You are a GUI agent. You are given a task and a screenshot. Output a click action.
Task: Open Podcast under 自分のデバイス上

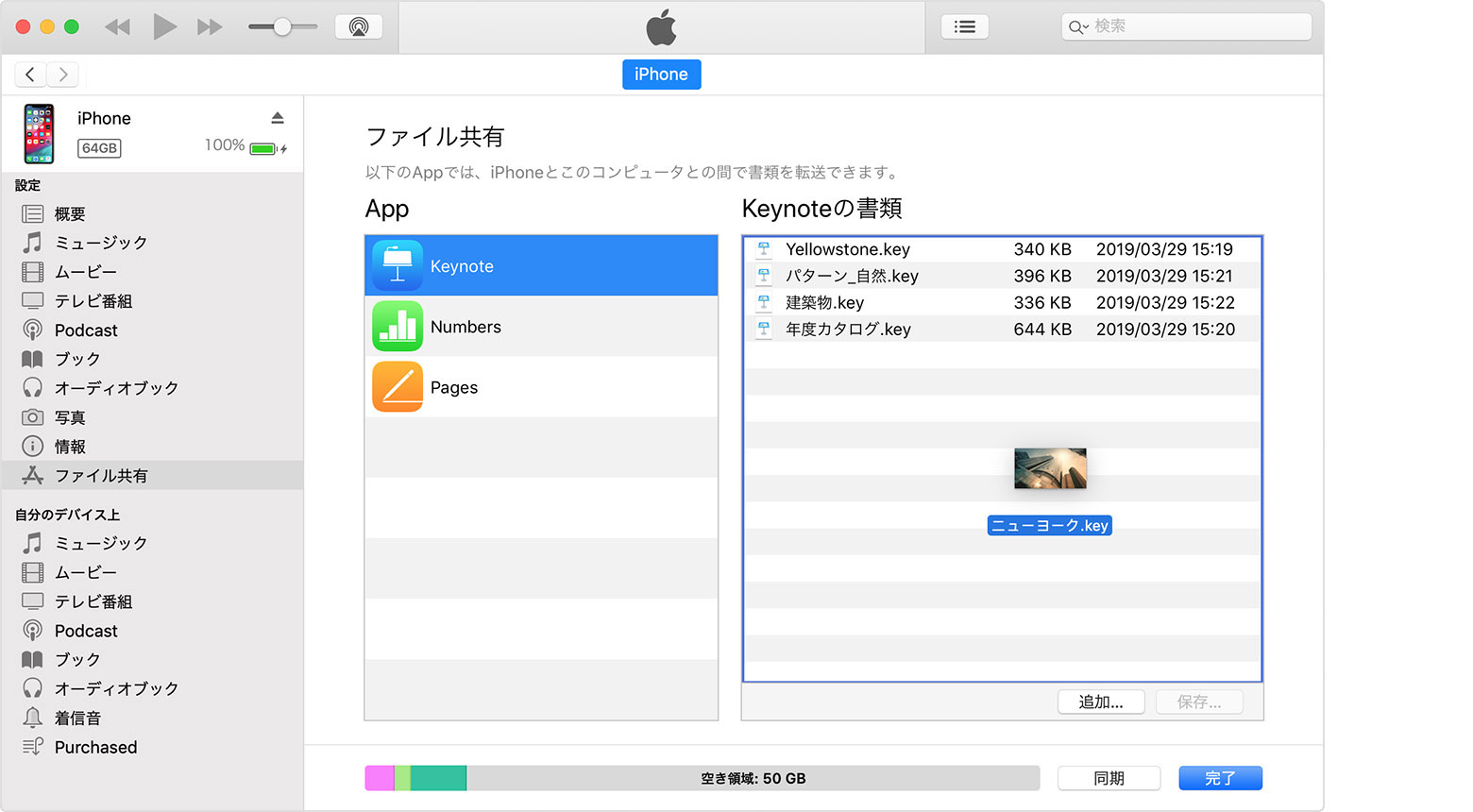coord(153,631)
